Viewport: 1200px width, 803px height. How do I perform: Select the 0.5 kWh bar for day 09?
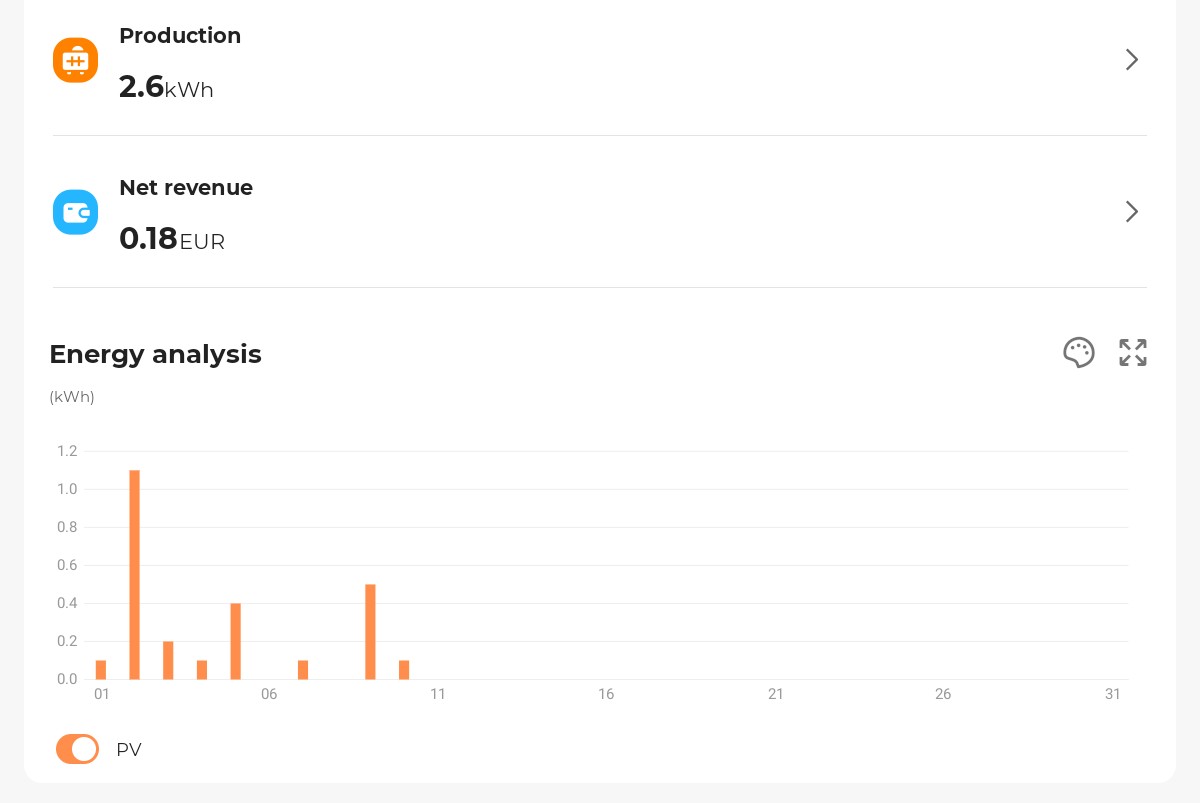(370, 632)
